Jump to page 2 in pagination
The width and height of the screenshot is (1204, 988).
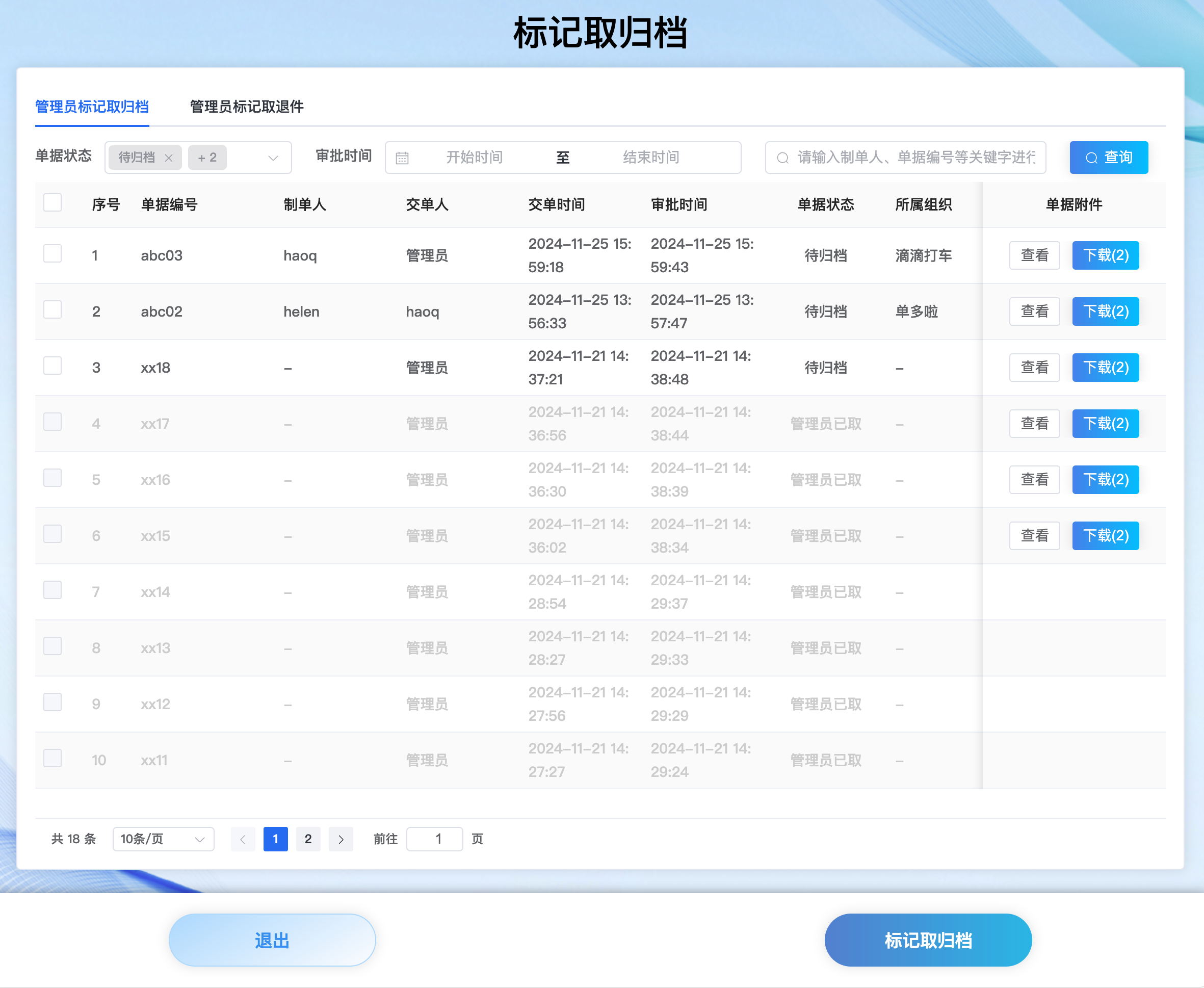pos(308,840)
